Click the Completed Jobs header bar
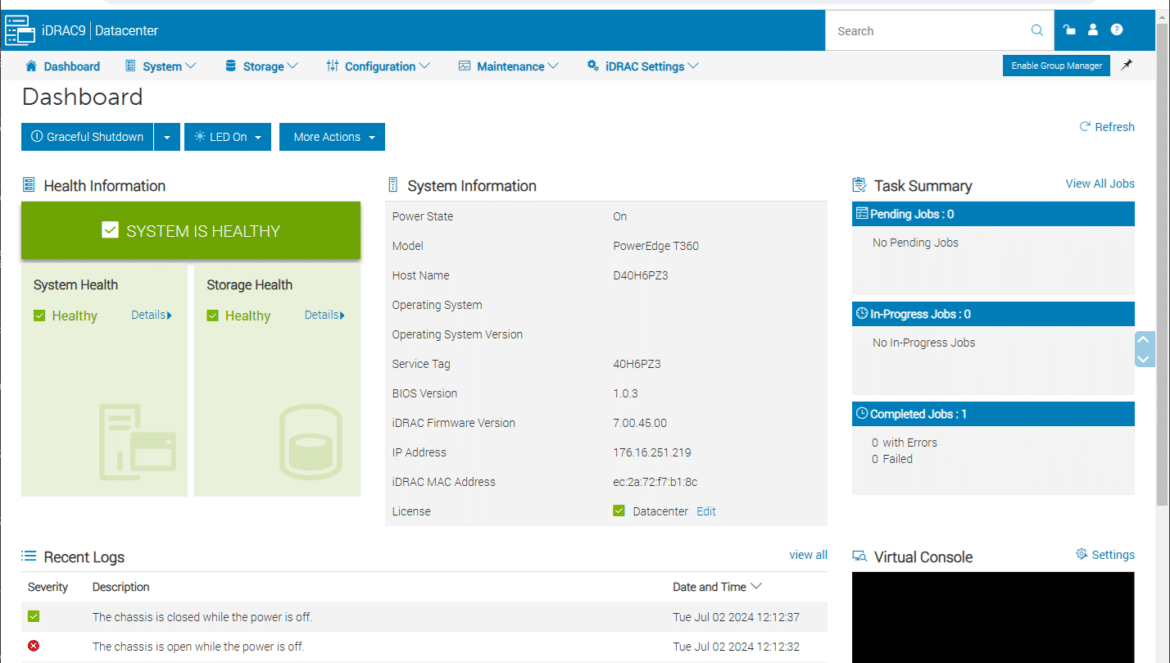This screenshot has width=1170, height=663. (993, 414)
